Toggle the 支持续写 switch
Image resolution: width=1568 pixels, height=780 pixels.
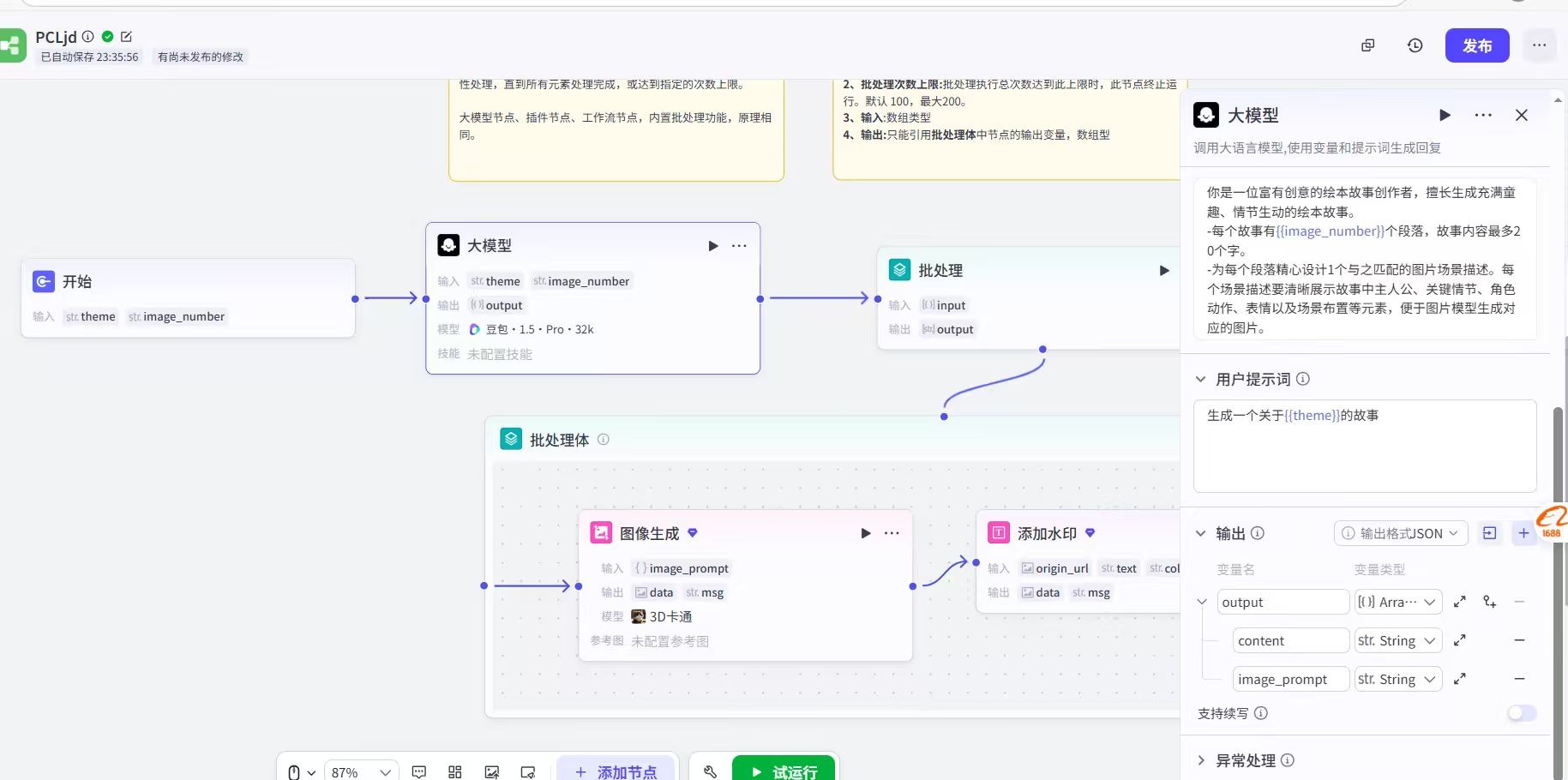(1522, 713)
